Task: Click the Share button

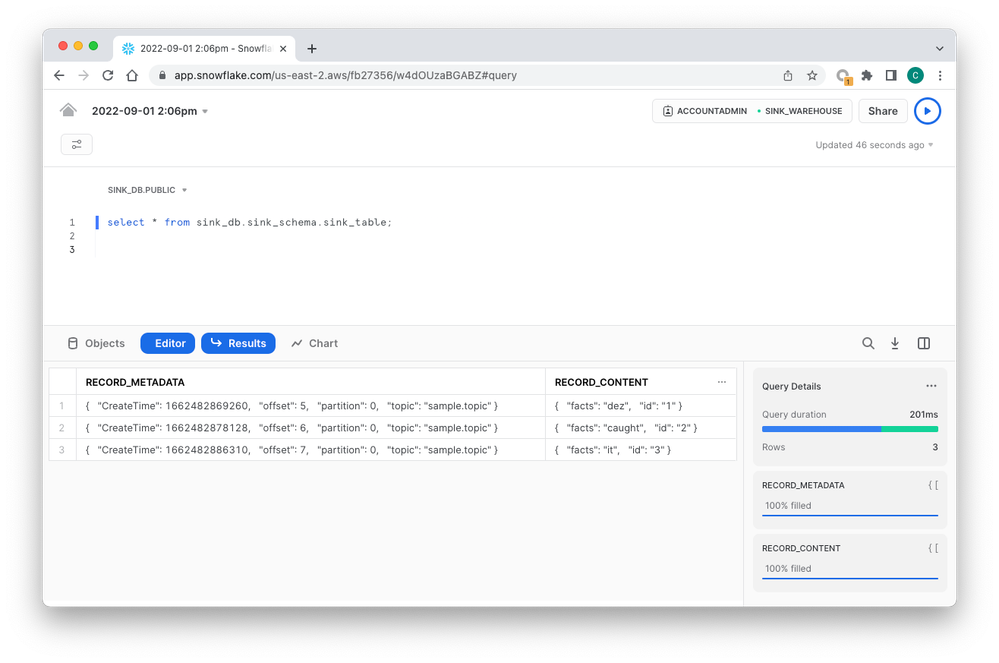Action: coord(882,111)
